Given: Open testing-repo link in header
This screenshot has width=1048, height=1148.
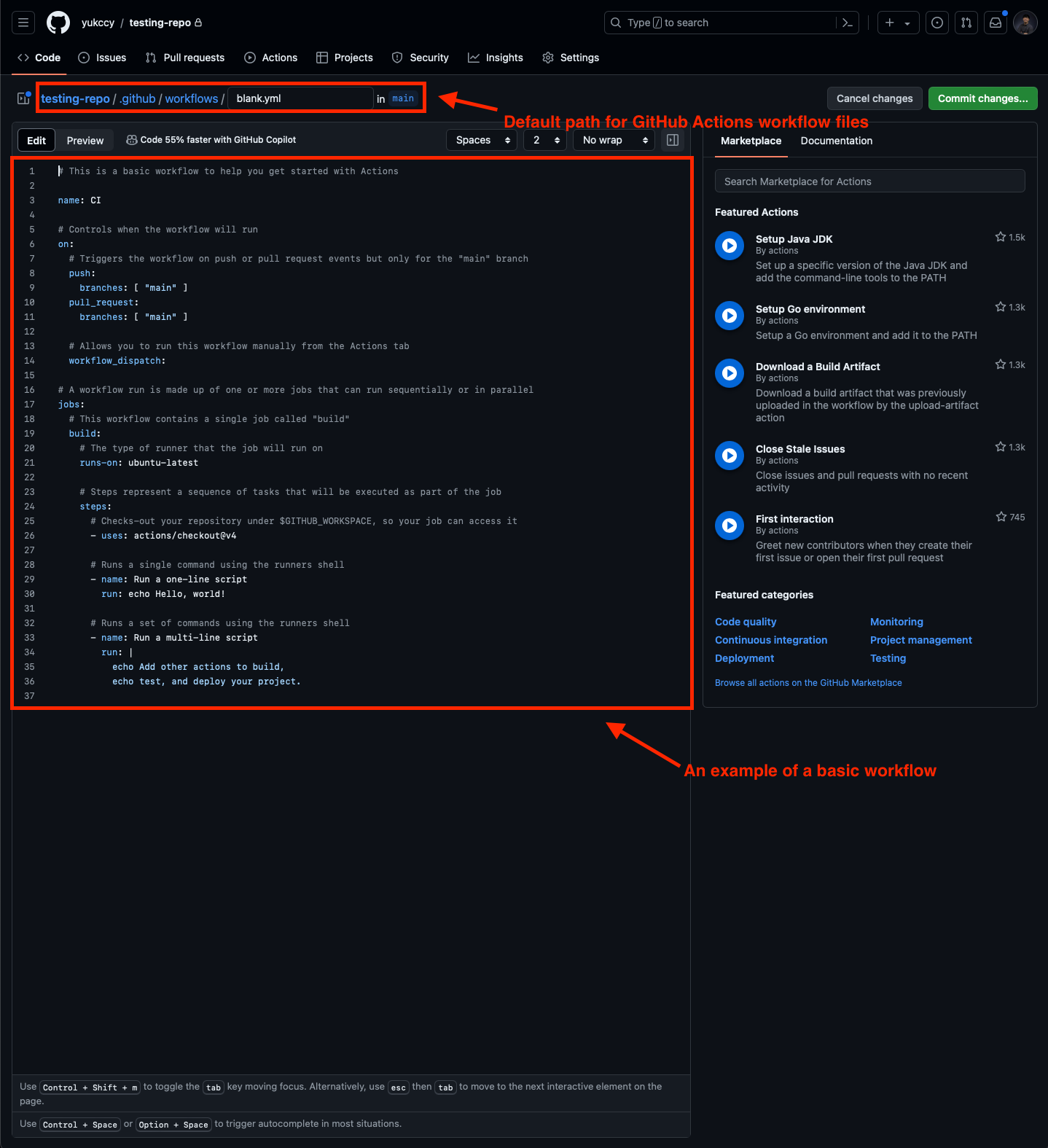Looking at the screenshot, I should pos(160,23).
